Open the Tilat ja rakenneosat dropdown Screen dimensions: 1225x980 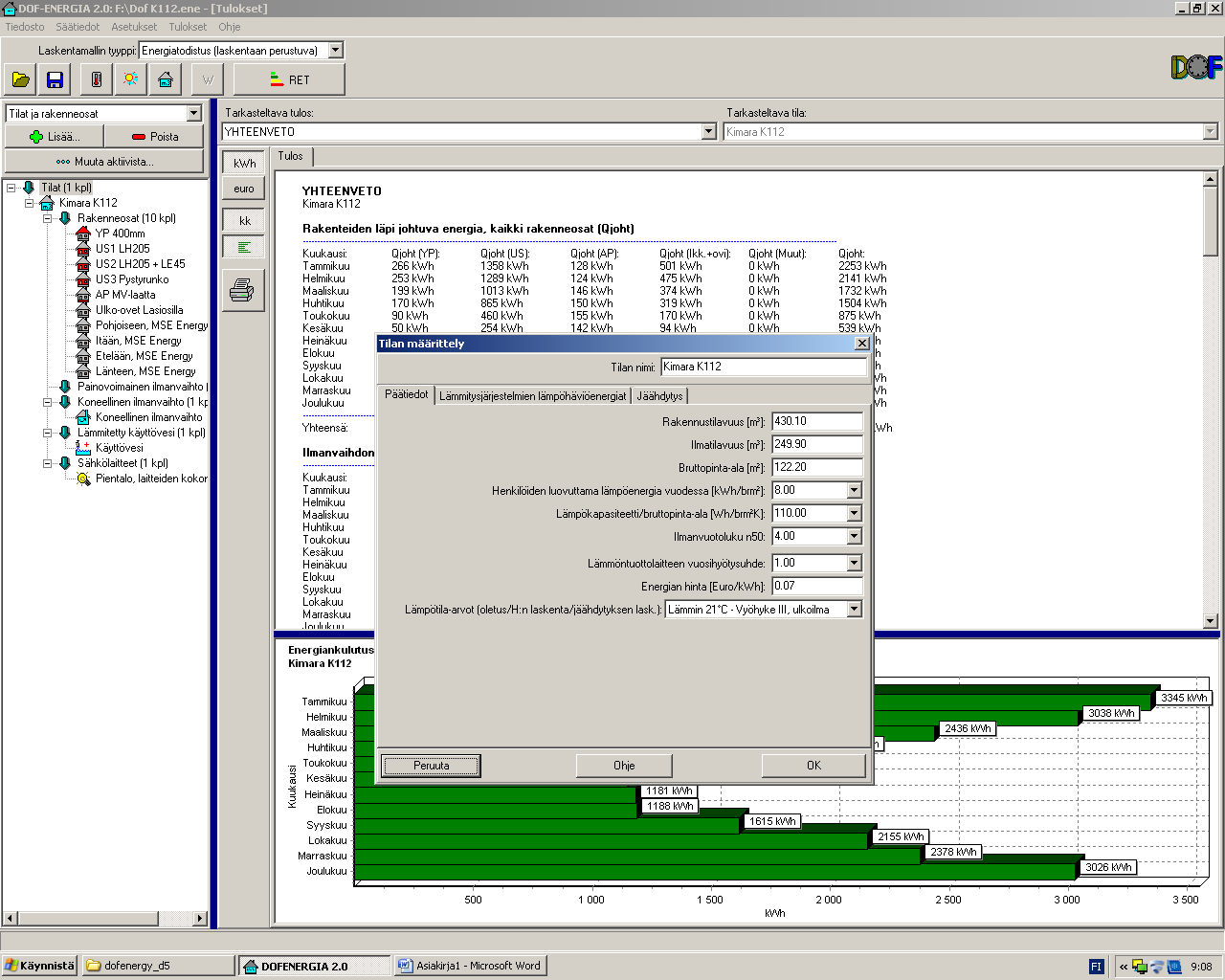194,113
